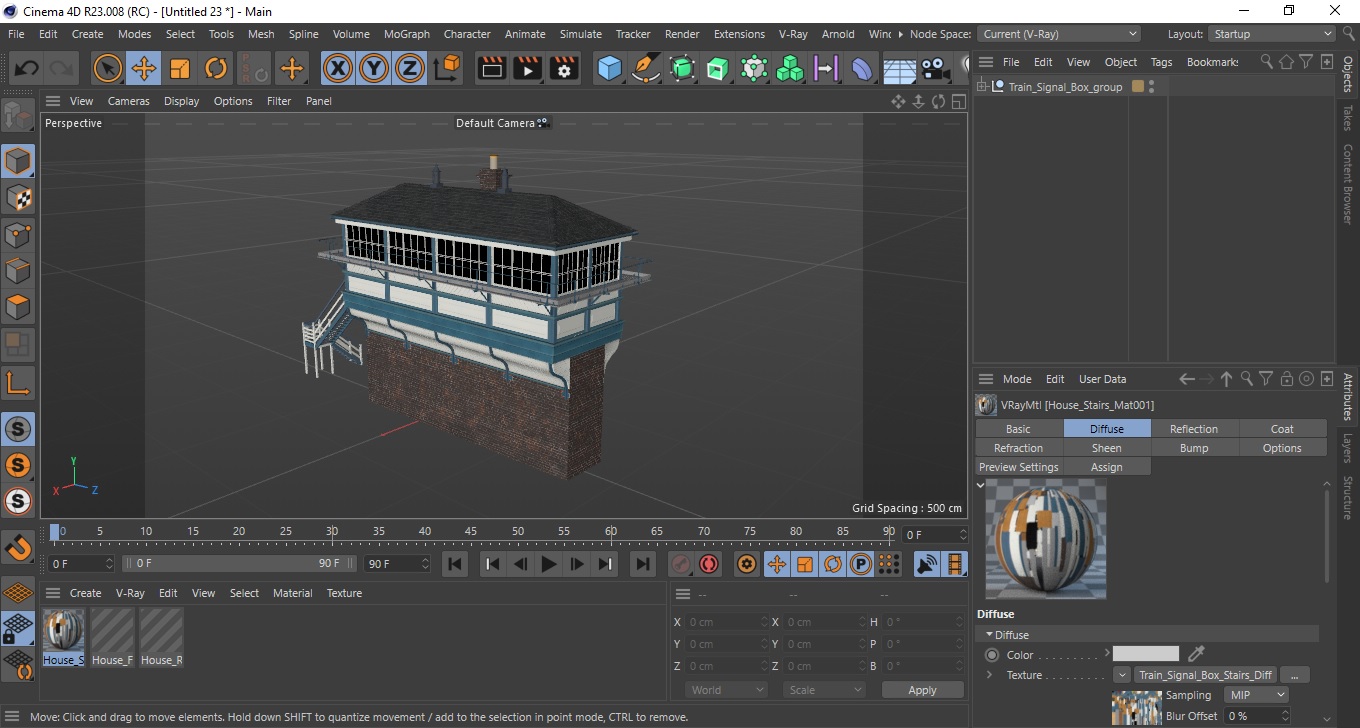The height and width of the screenshot is (728, 1360).
Task: Open the Node Space dropdown
Action: [1058, 34]
